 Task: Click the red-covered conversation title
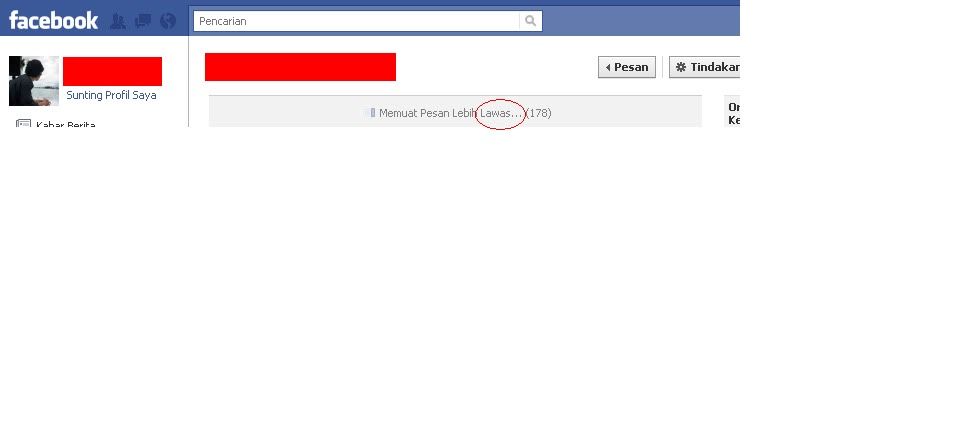click(300, 67)
